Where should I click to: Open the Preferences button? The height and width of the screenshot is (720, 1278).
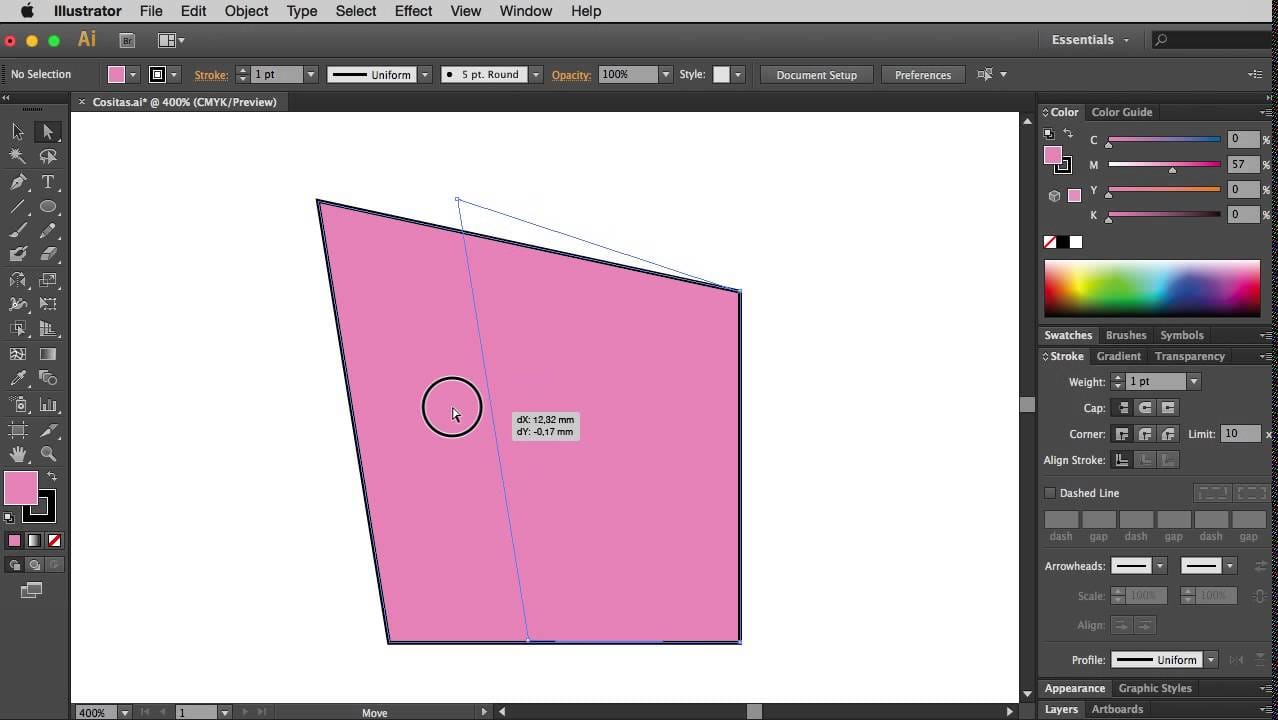click(923, 75)
